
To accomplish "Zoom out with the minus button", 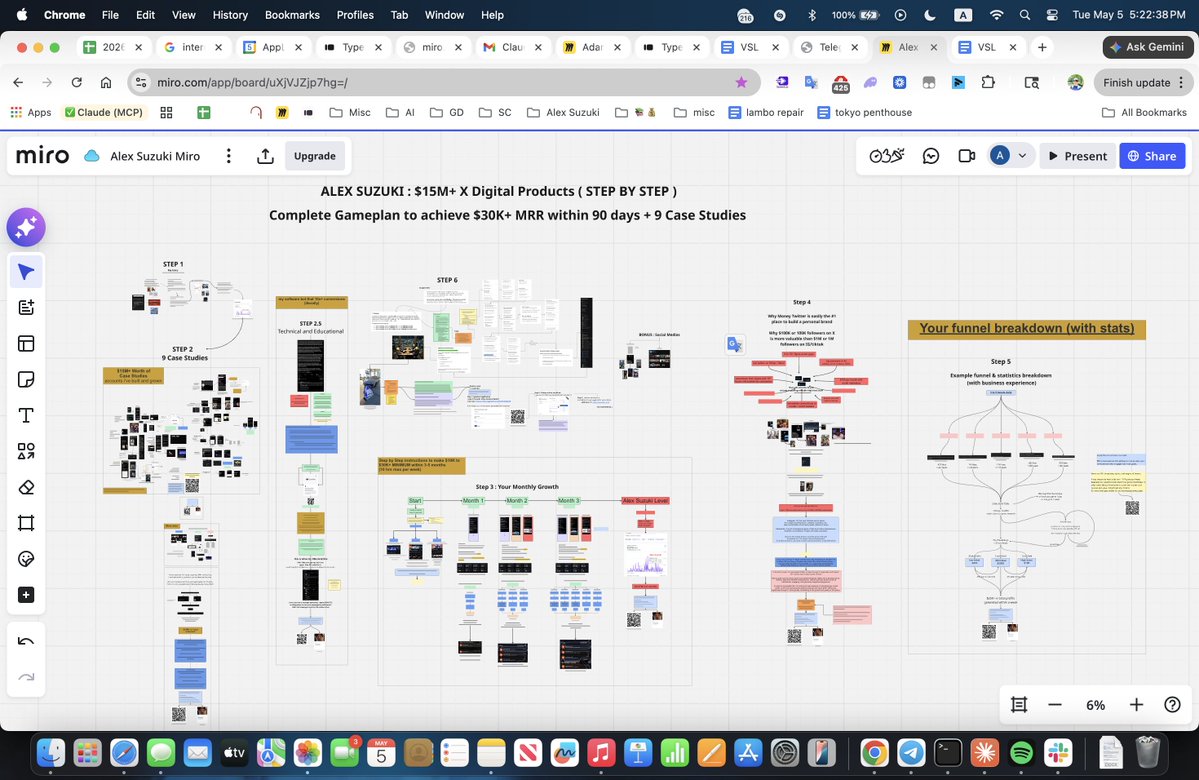I will point(1054,705).
